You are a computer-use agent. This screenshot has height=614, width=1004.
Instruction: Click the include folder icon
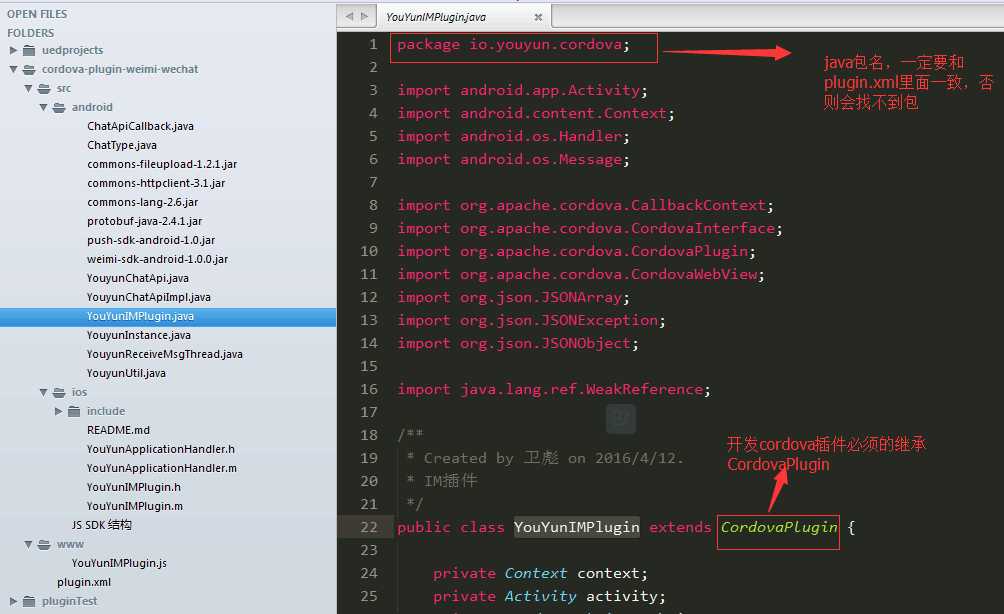click(74, 411)
